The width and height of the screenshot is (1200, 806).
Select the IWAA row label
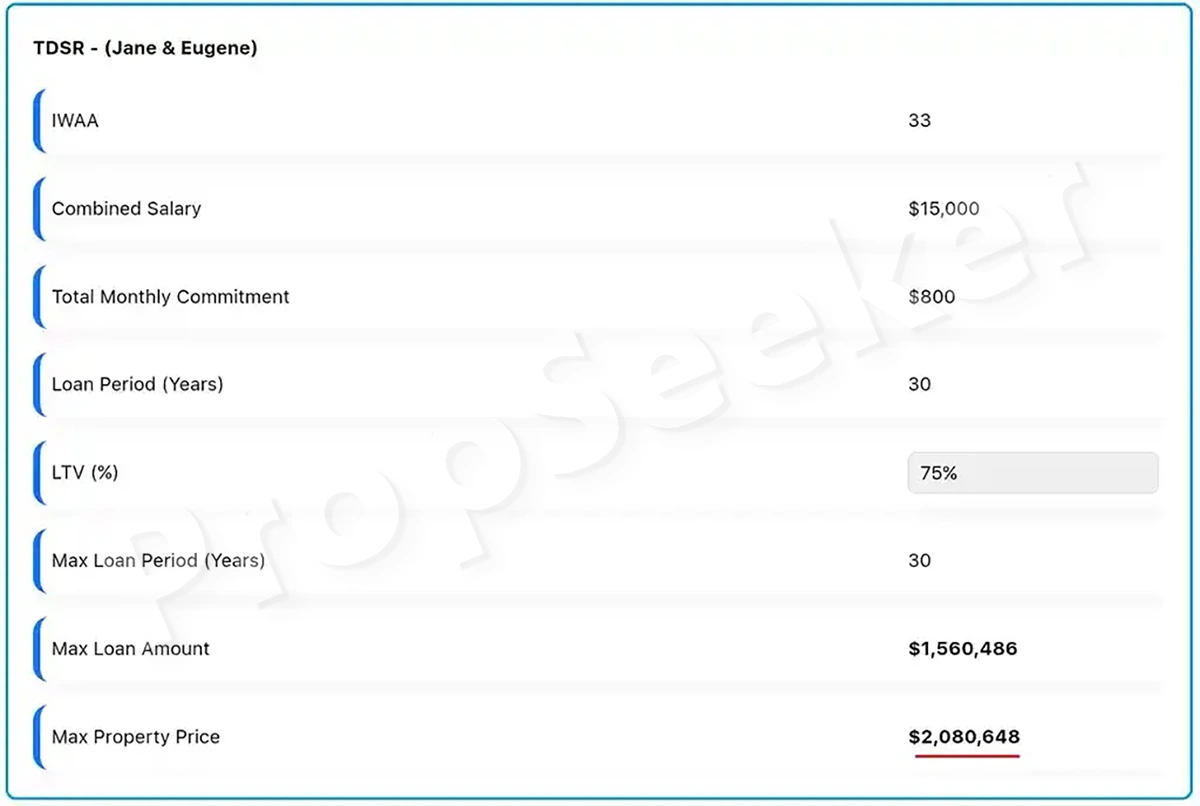click(x=75, y=121)
